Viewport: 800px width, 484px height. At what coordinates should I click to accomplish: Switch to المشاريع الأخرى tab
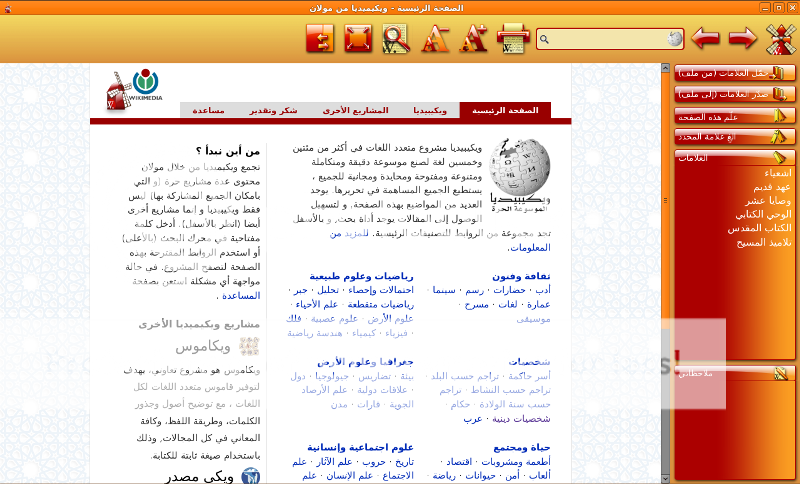tap(355, 110)
